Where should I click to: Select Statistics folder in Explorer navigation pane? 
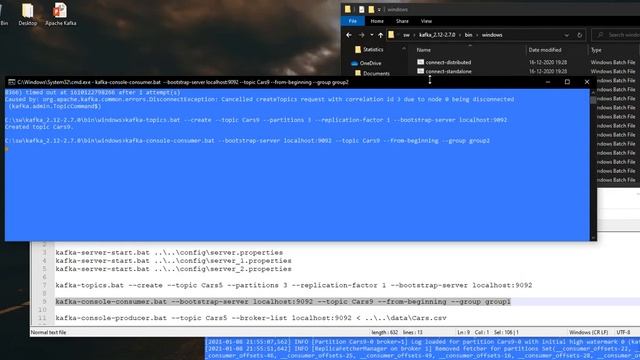coord(369,49)
